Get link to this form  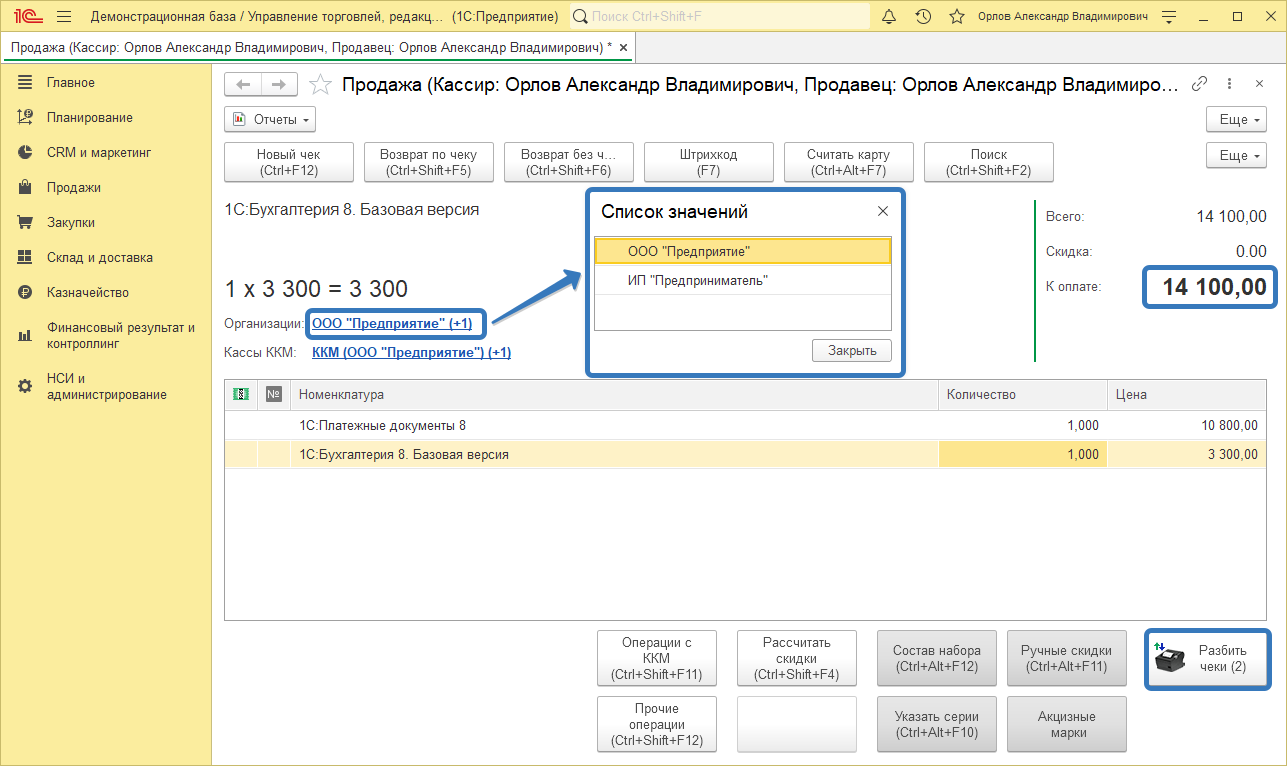click(x=1200, y=84)
